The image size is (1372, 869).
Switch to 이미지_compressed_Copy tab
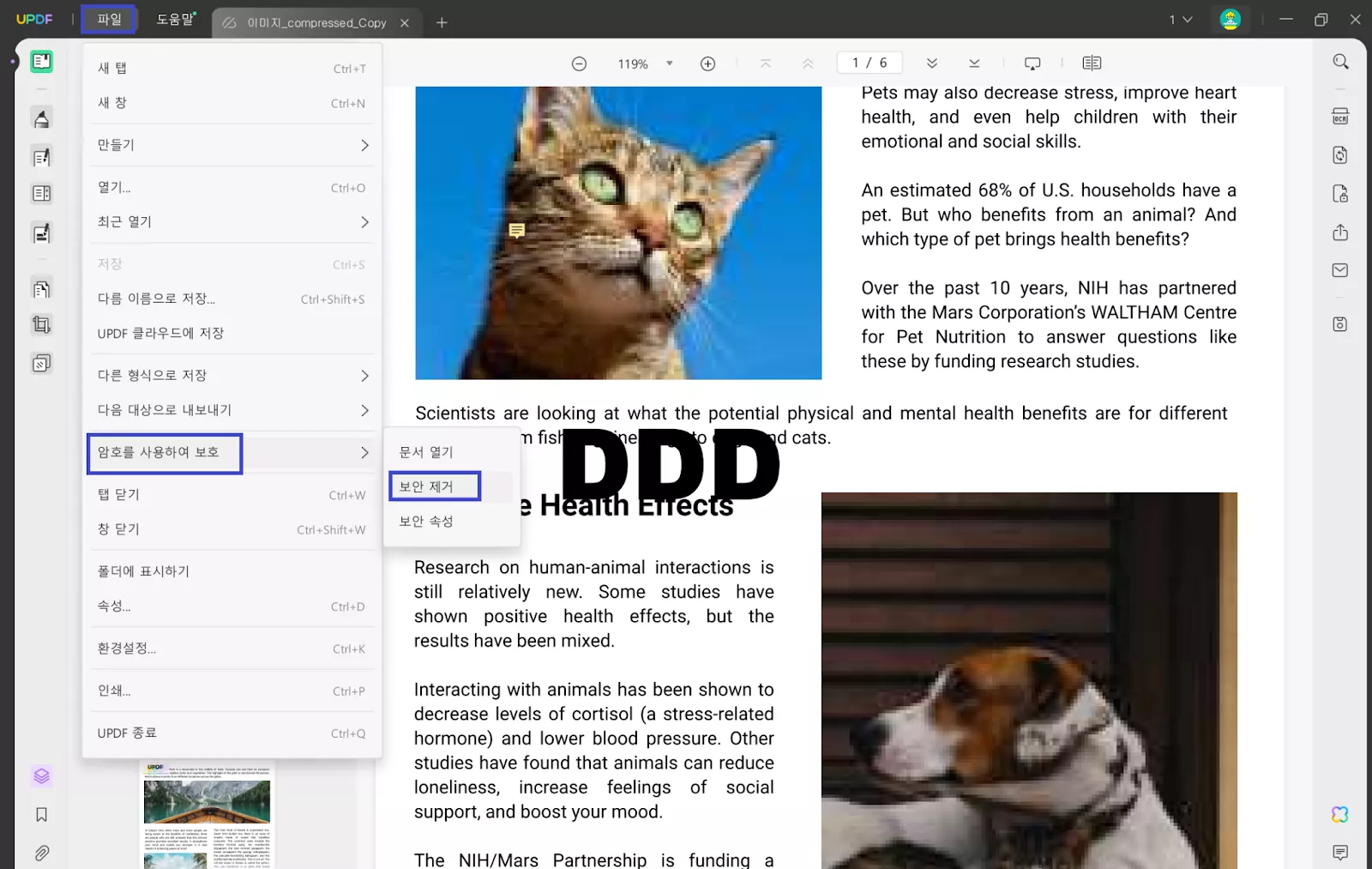click(316, 23)
